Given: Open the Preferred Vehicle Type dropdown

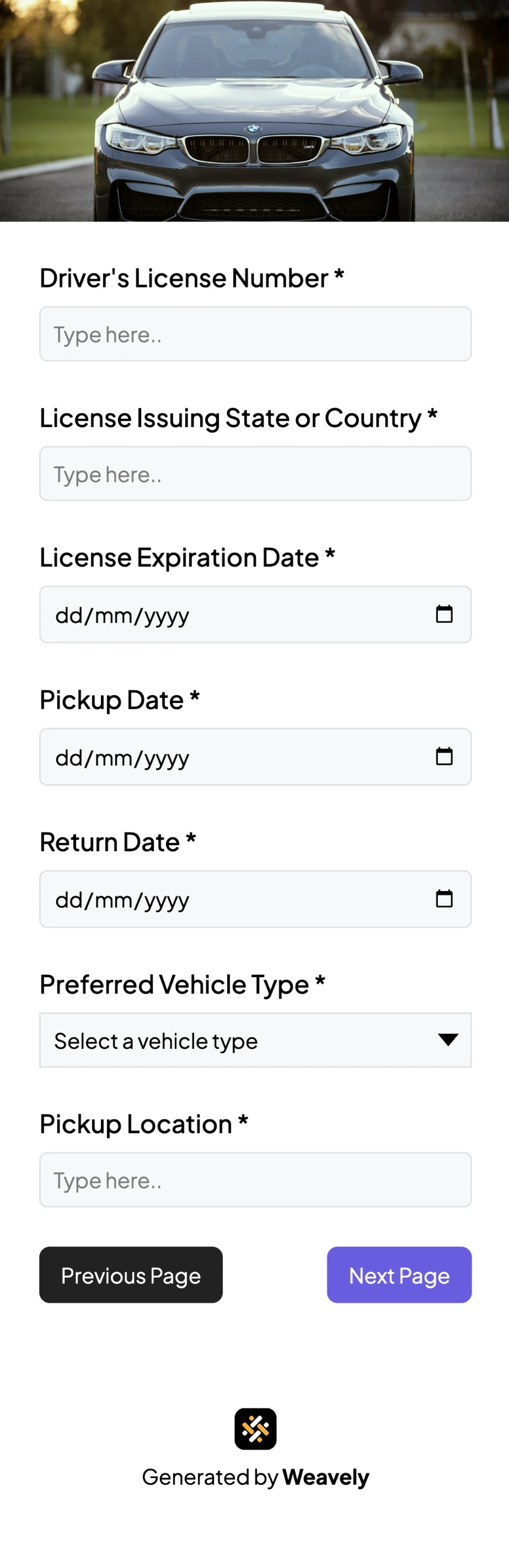Looking at the screenshot, I should (255, 1041).
